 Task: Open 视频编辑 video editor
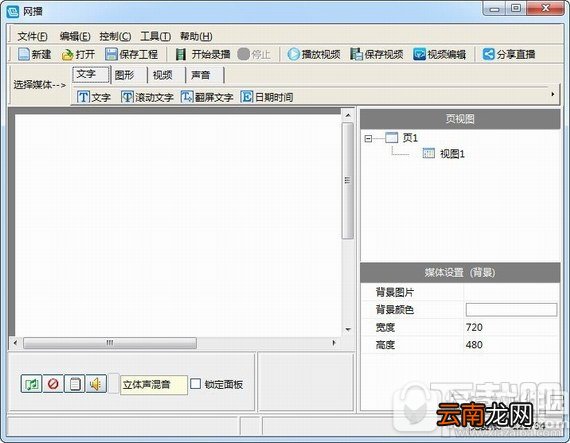(x=439, y=55)
